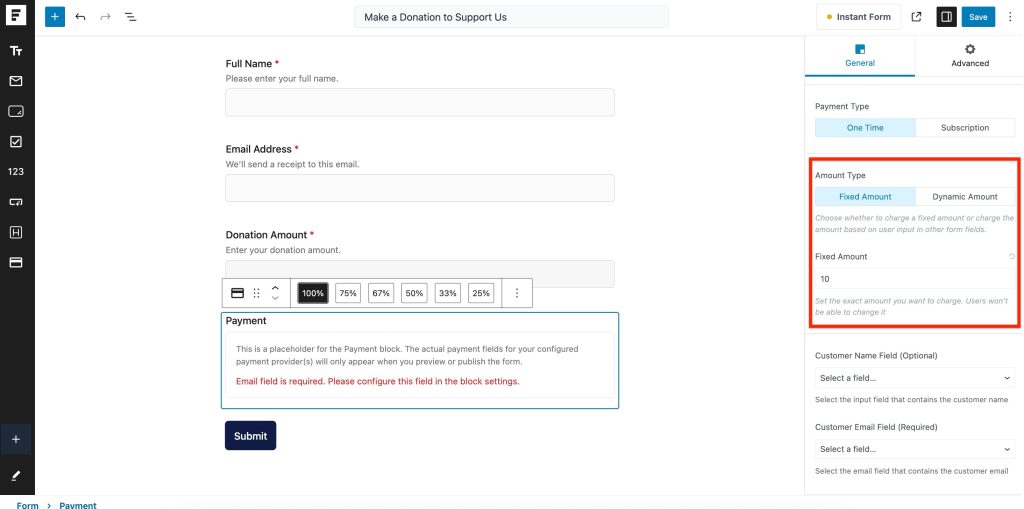
Task: Open the document overview list icon
Action: pos(131,17)
